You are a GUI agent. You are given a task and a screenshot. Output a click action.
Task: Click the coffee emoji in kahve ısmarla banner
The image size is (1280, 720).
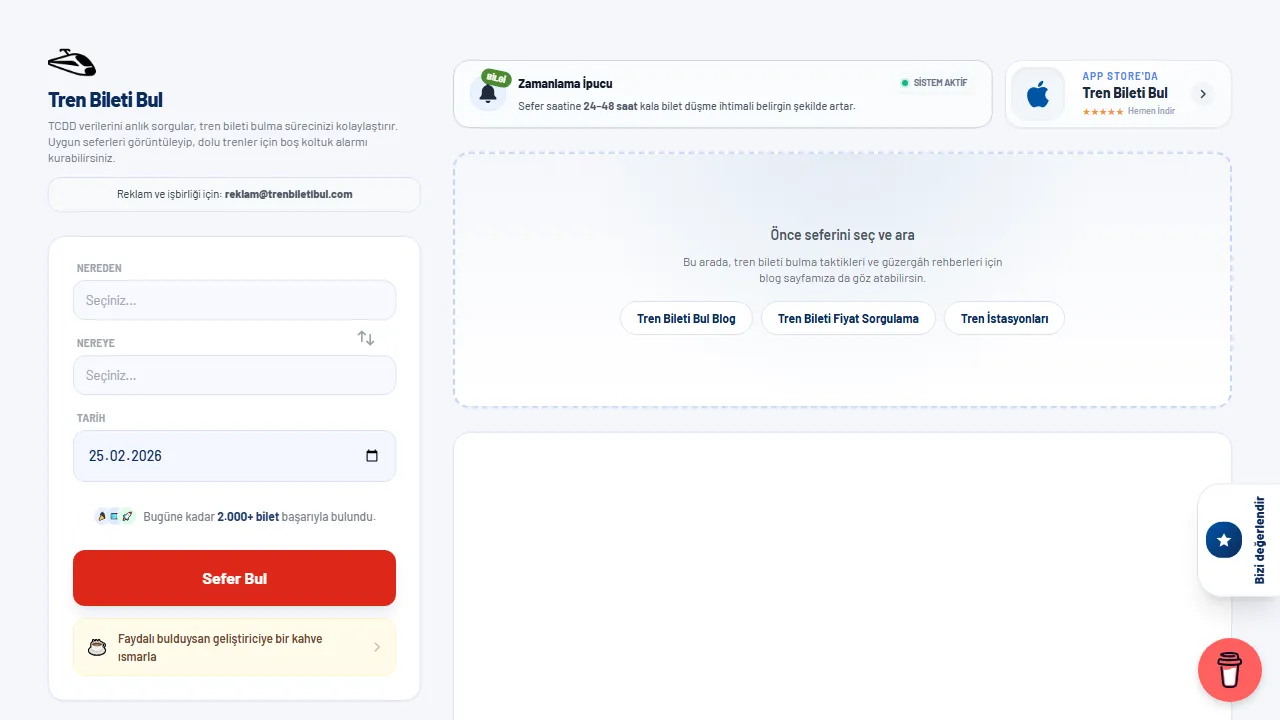(x=97, y=645)
